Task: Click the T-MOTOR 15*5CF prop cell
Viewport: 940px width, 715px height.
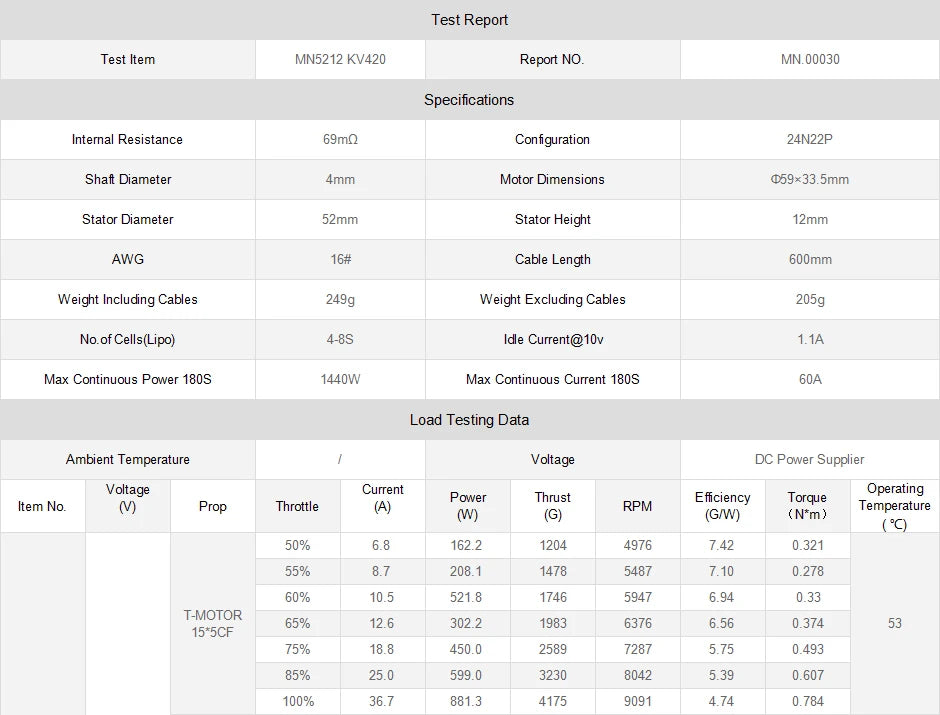Action: point(212,624)
